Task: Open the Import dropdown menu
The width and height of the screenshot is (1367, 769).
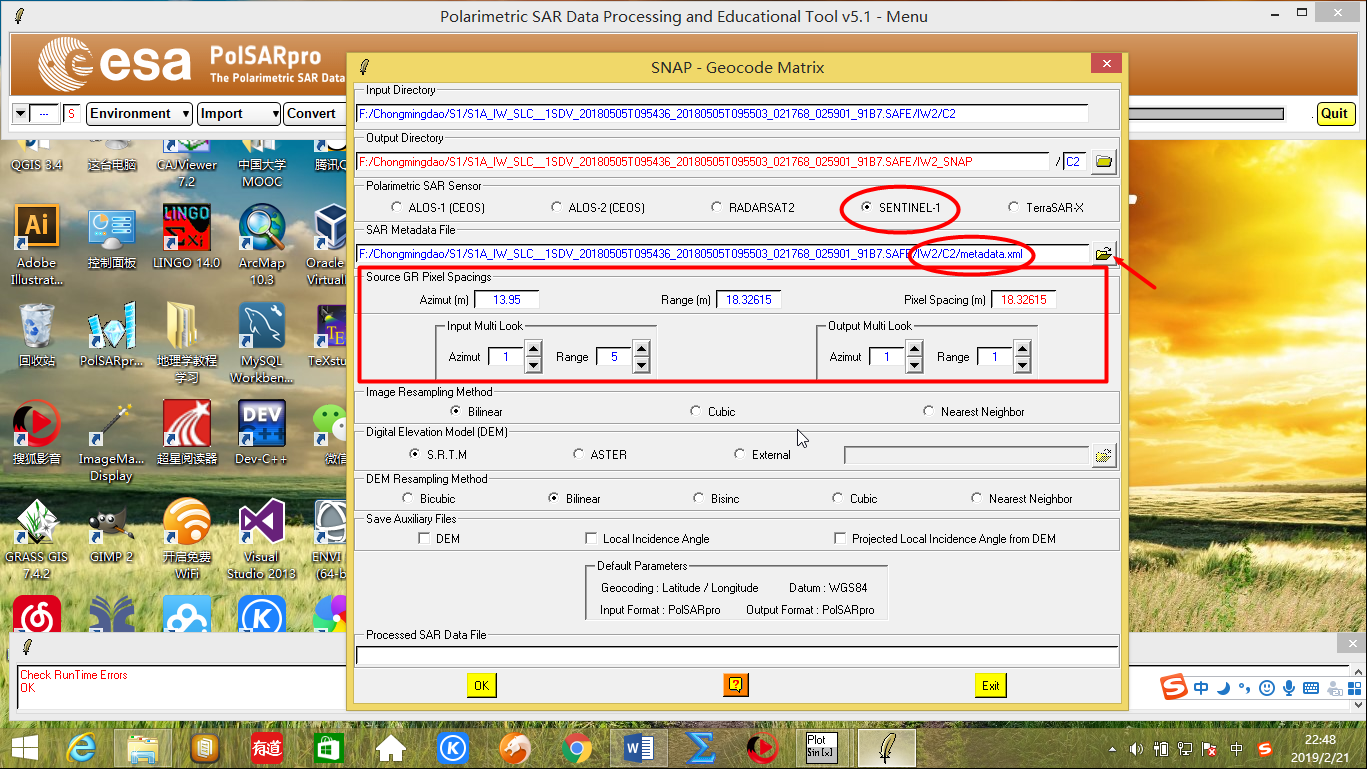Action: pyautogui.click(x=239, y=114)
